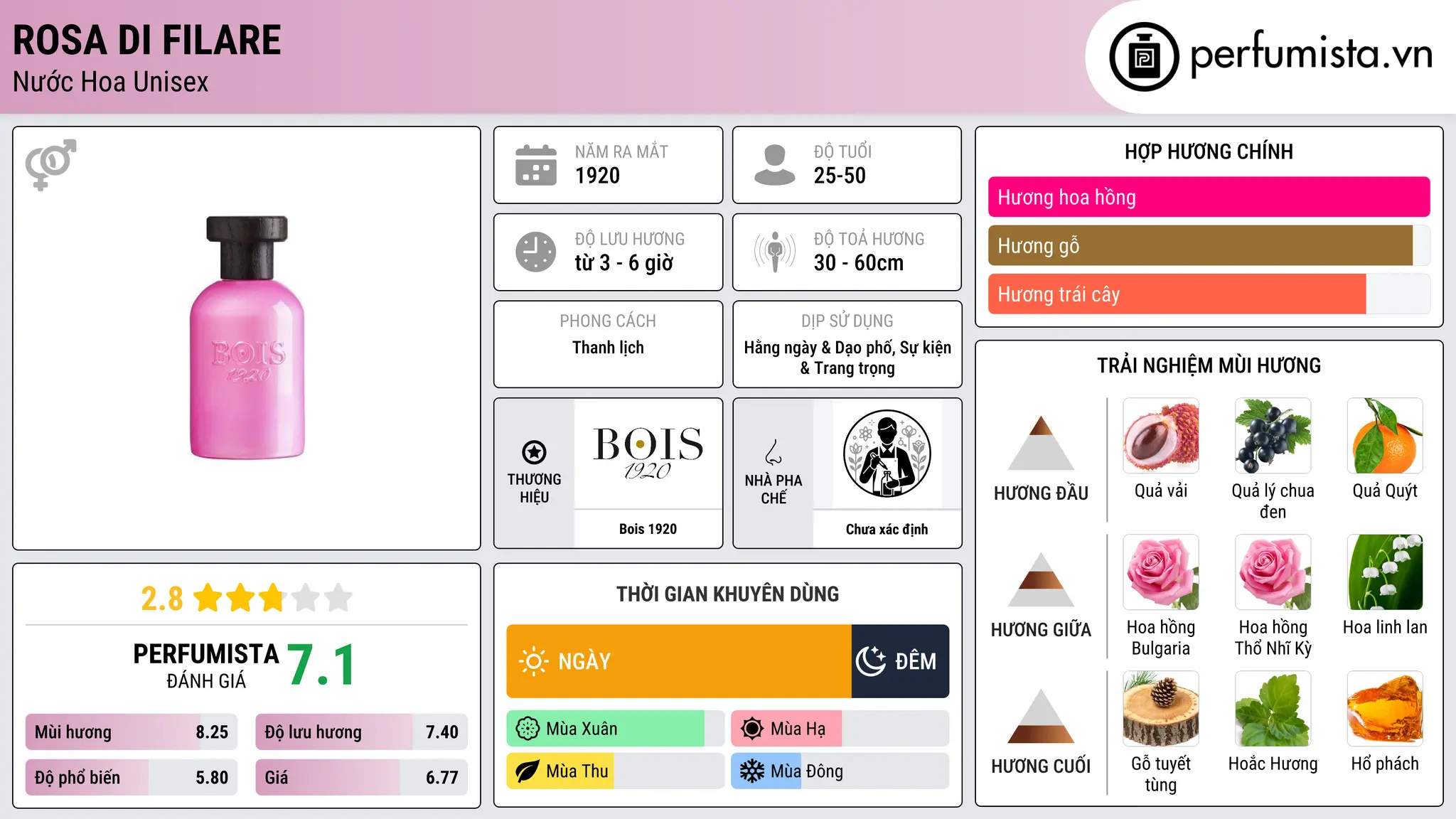Click the Quả lý chua đen blackcurrant image
The image size is (1456, 819).
[x=1273, y=436]
